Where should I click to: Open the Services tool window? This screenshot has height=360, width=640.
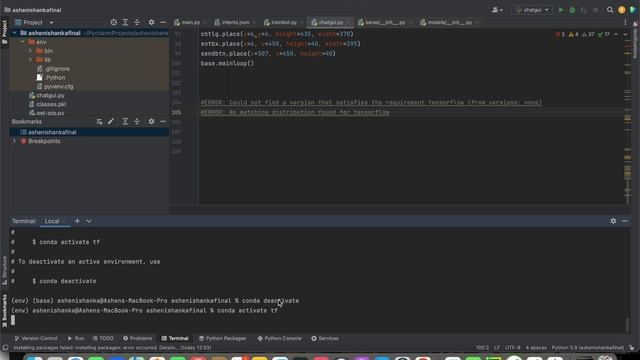point(325,338)
